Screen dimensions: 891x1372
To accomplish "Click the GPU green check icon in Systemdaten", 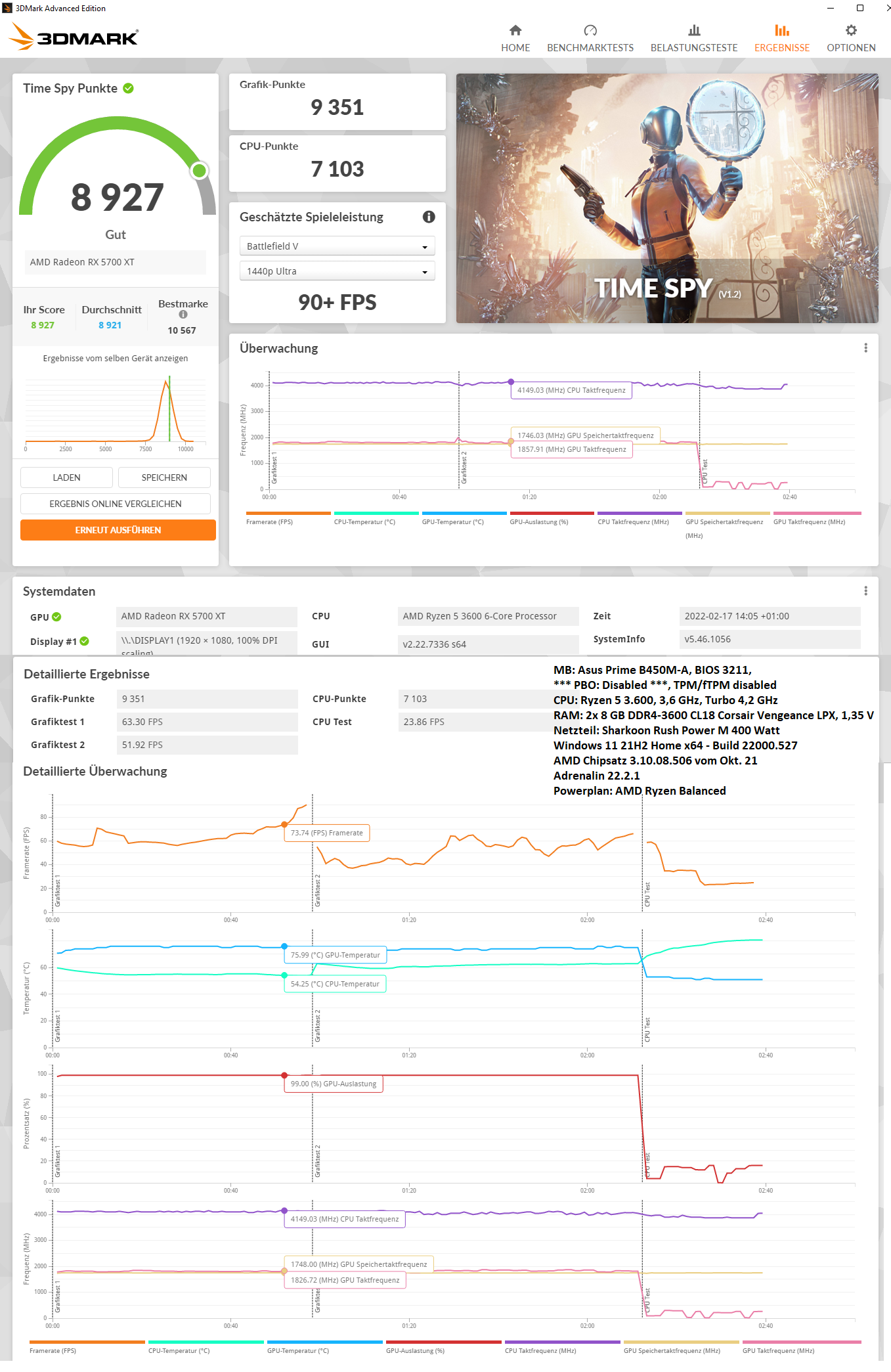I will [56, 617].
